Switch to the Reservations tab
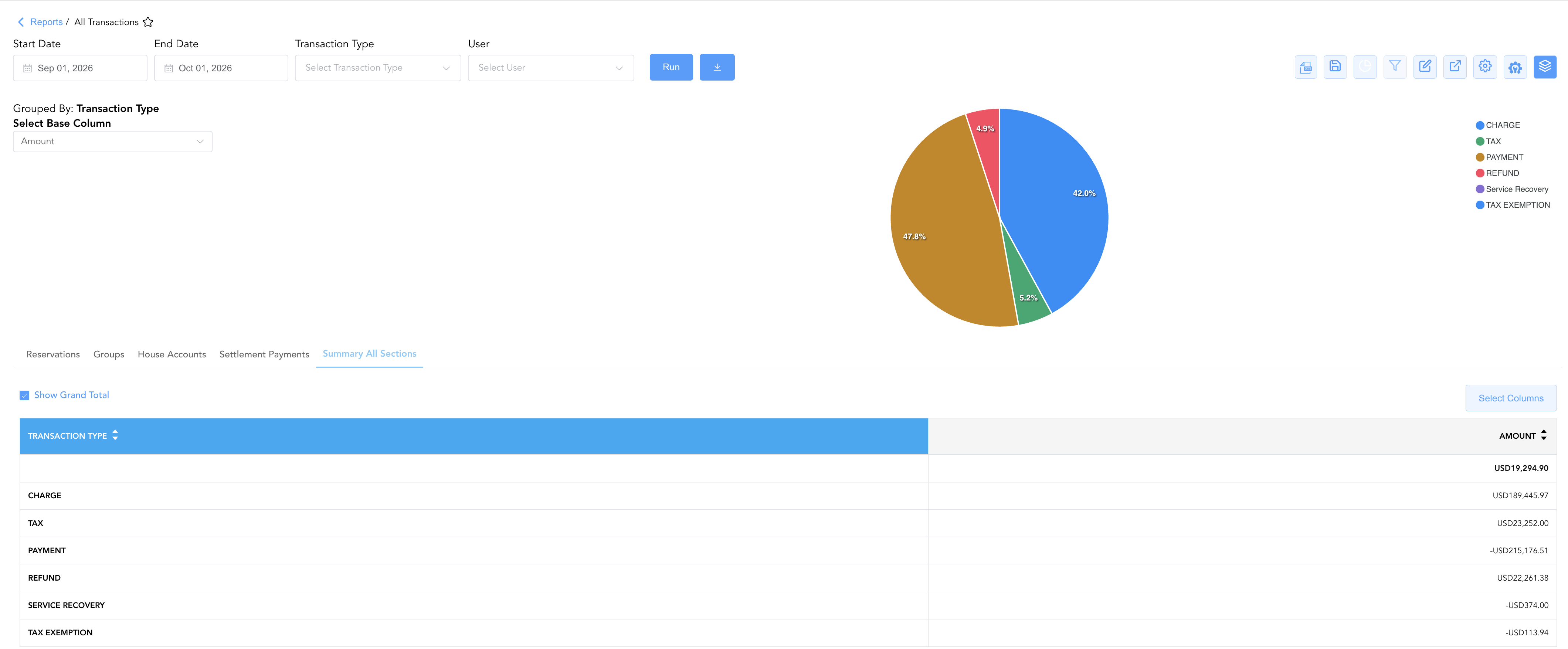Viewport: 1568px width, 649px height. 53,354
